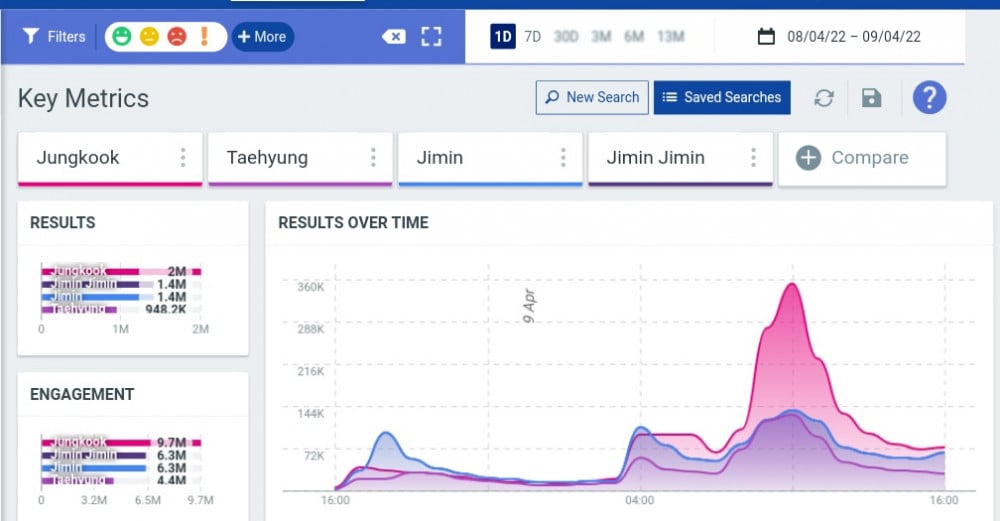Click the Jungkook bar in Results chart

121,272
